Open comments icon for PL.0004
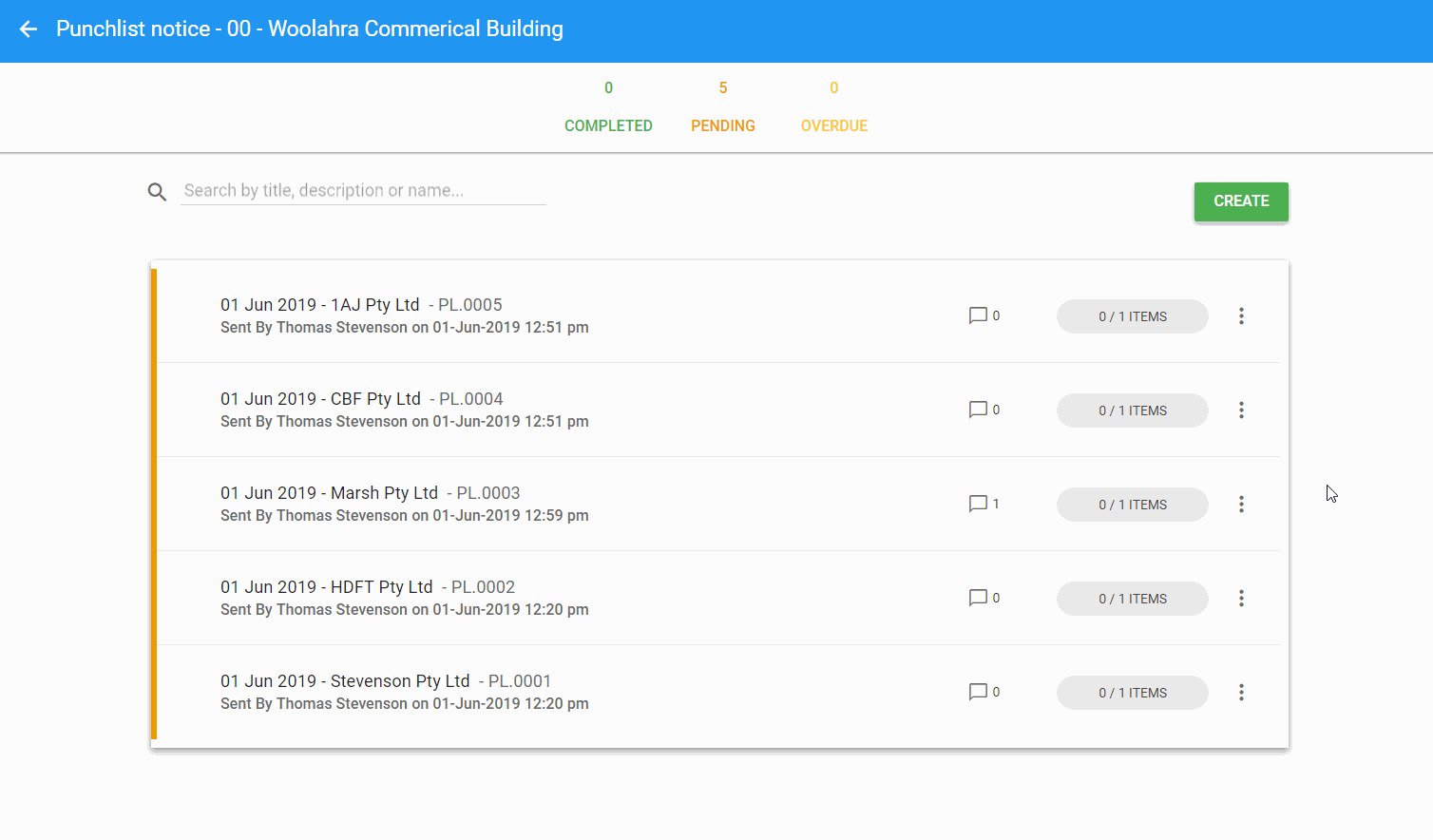The height and width of the screenshot is (840, 1433). (x=978, y=410)
